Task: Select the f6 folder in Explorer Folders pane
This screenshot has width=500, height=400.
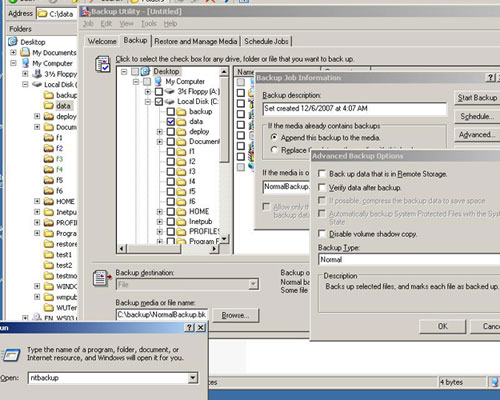Action: click(53, 191)
